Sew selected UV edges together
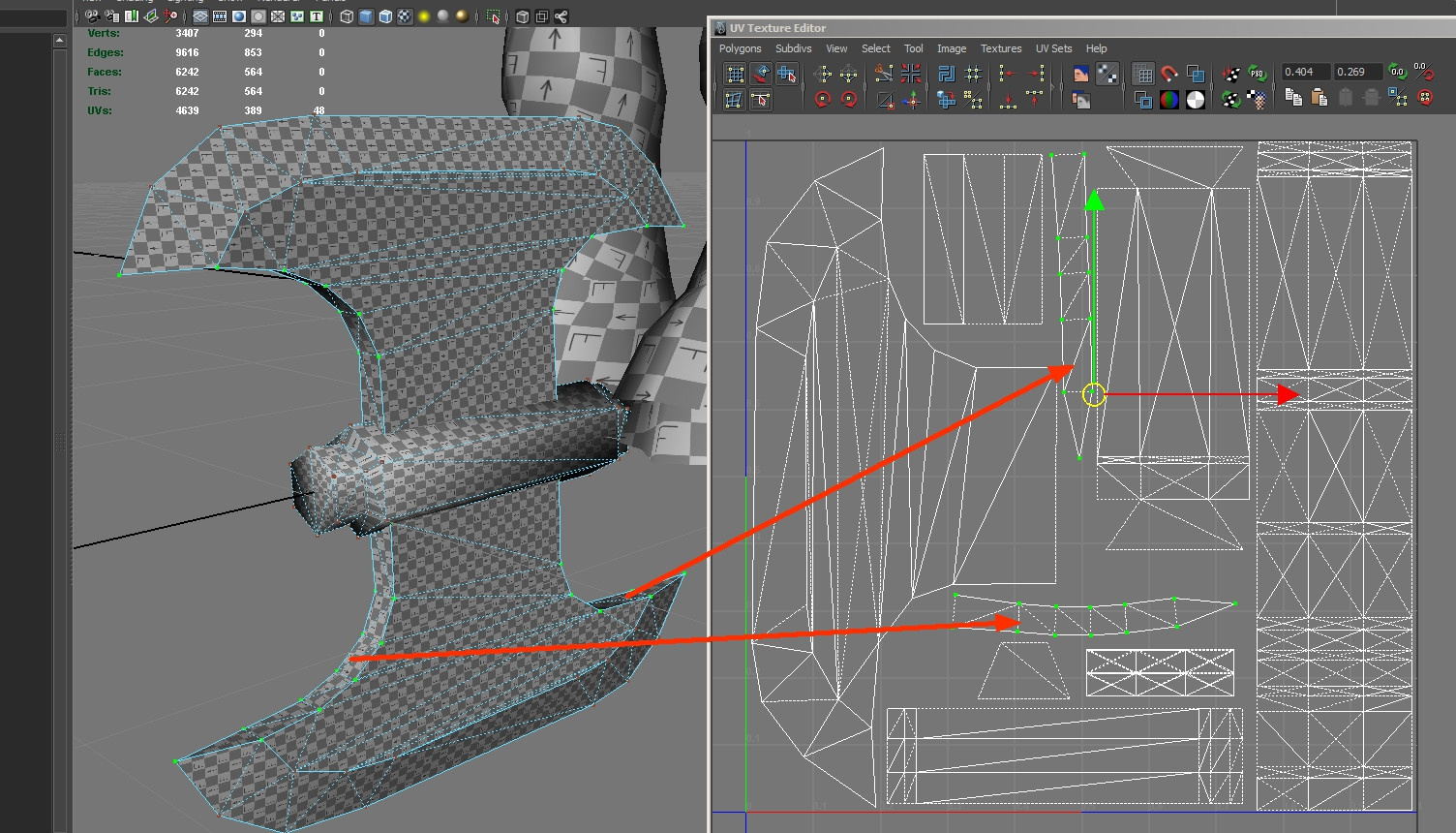The width and height of the screenshot is (1456, 833). [x=911, y=75]
